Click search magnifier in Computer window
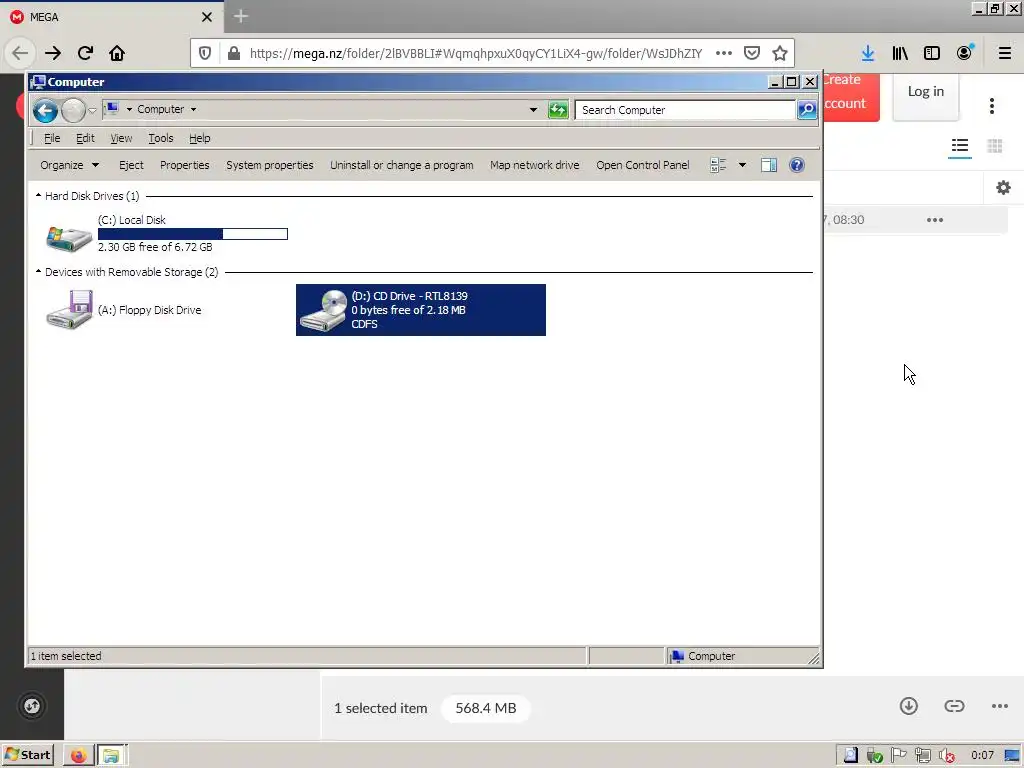1024x768 pixels. point(807,110)
